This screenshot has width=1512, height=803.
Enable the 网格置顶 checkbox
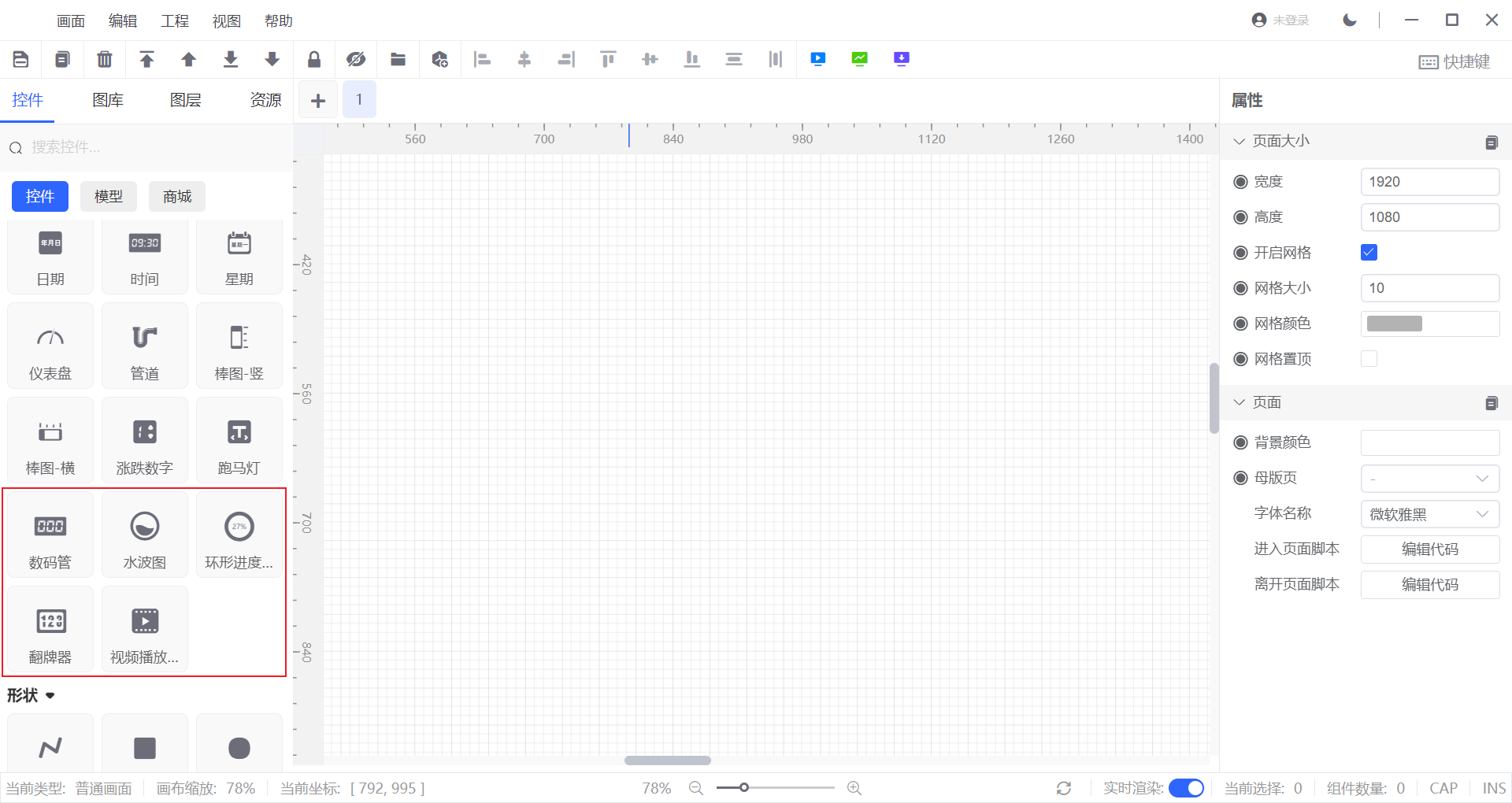(x=1369, y=359)
